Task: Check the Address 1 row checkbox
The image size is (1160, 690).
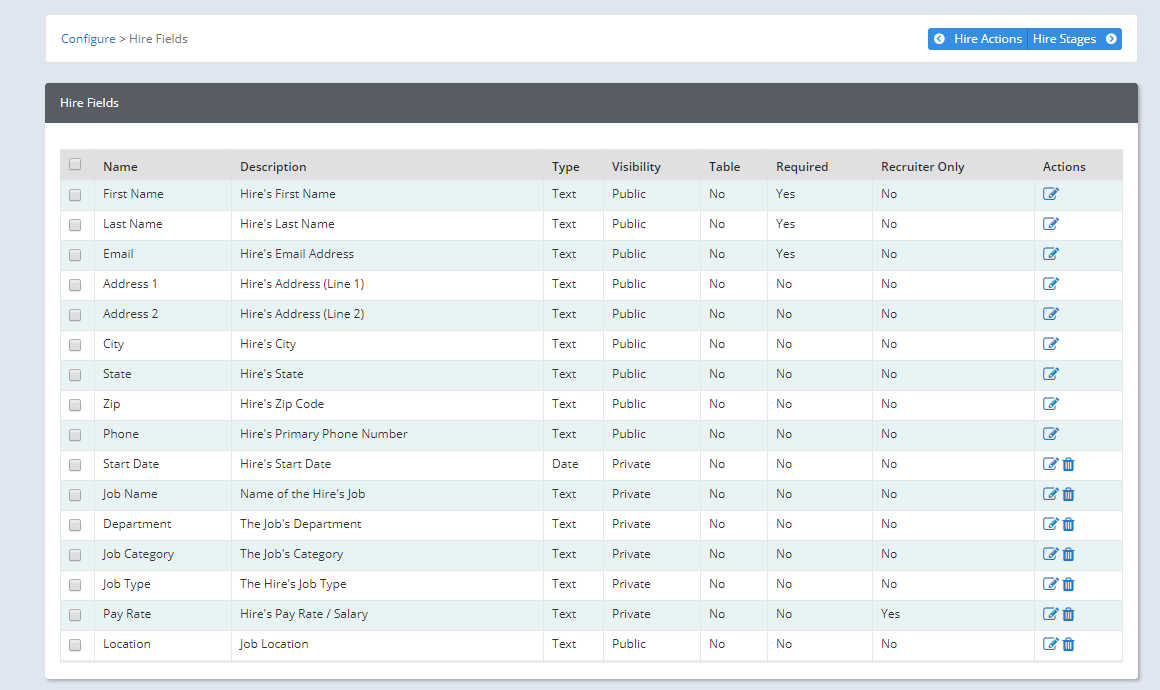Action: point(75,285)
